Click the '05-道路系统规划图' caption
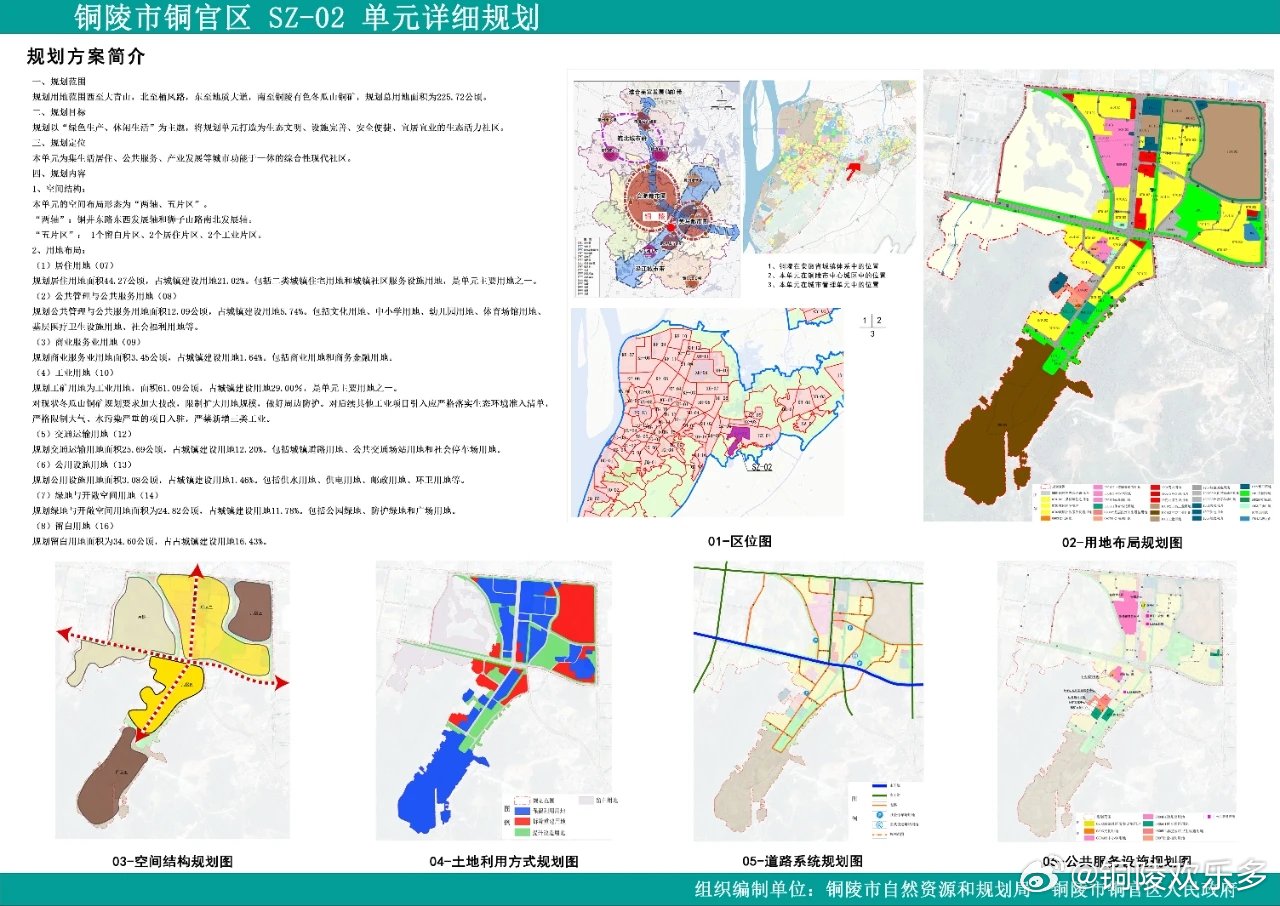The height and width of the screenshot is (906, 1280). (802, 861)
